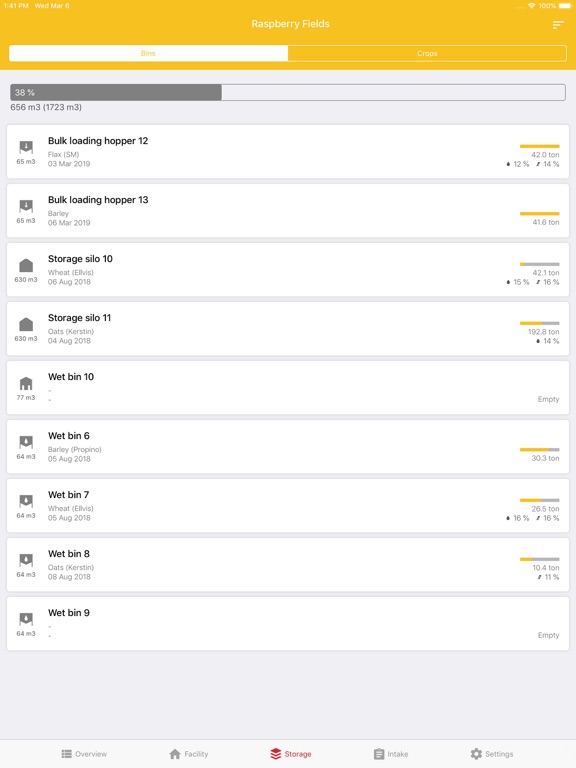The width and height of the screenshot is (576, 768).
Task: Tap the Storage silo 11 icon
Action: pos(26,324)
